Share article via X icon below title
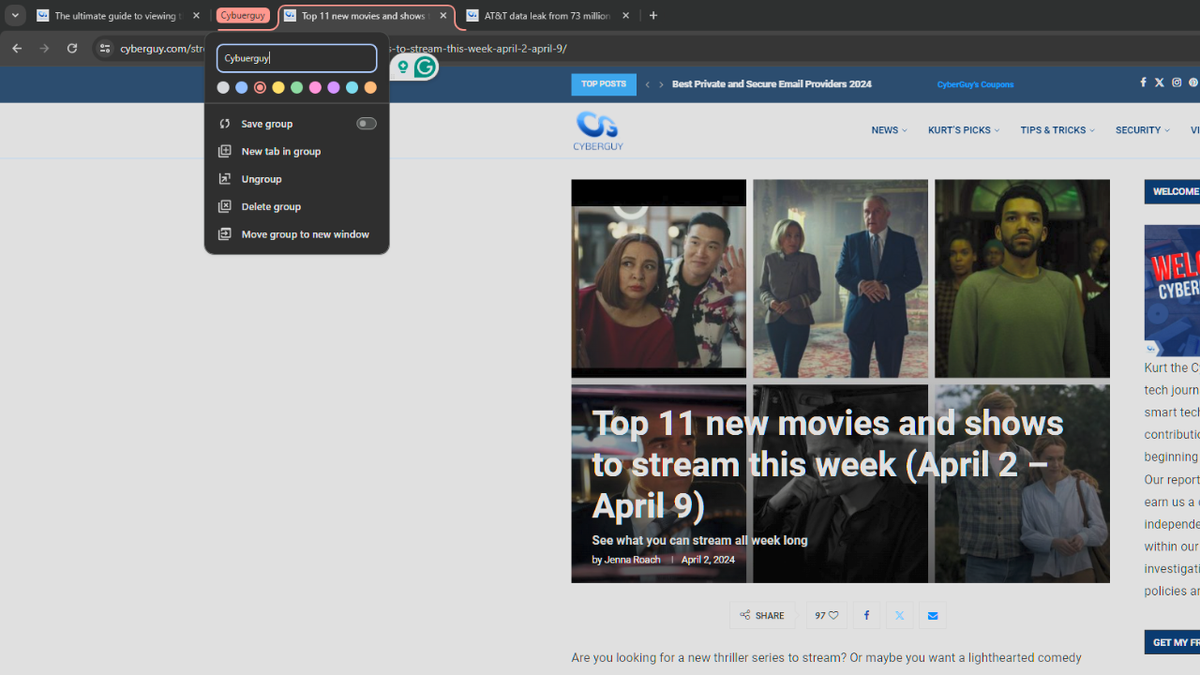This screenshot has width=1200, height=675. click(x=899, y=615)
